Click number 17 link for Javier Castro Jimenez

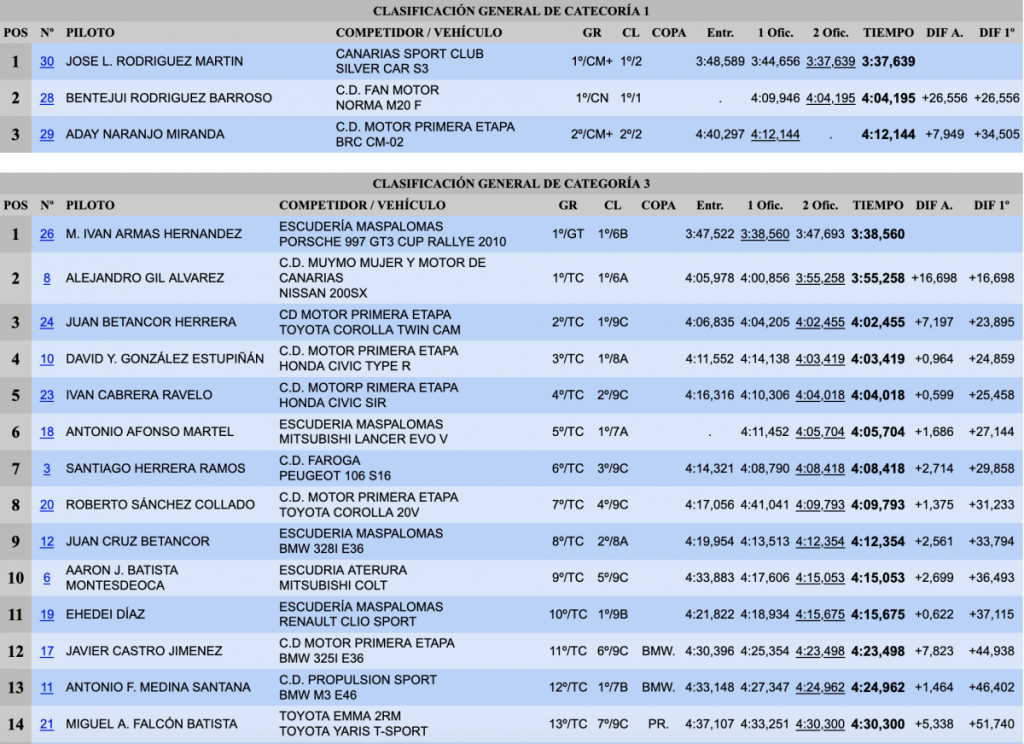(47, 651)
